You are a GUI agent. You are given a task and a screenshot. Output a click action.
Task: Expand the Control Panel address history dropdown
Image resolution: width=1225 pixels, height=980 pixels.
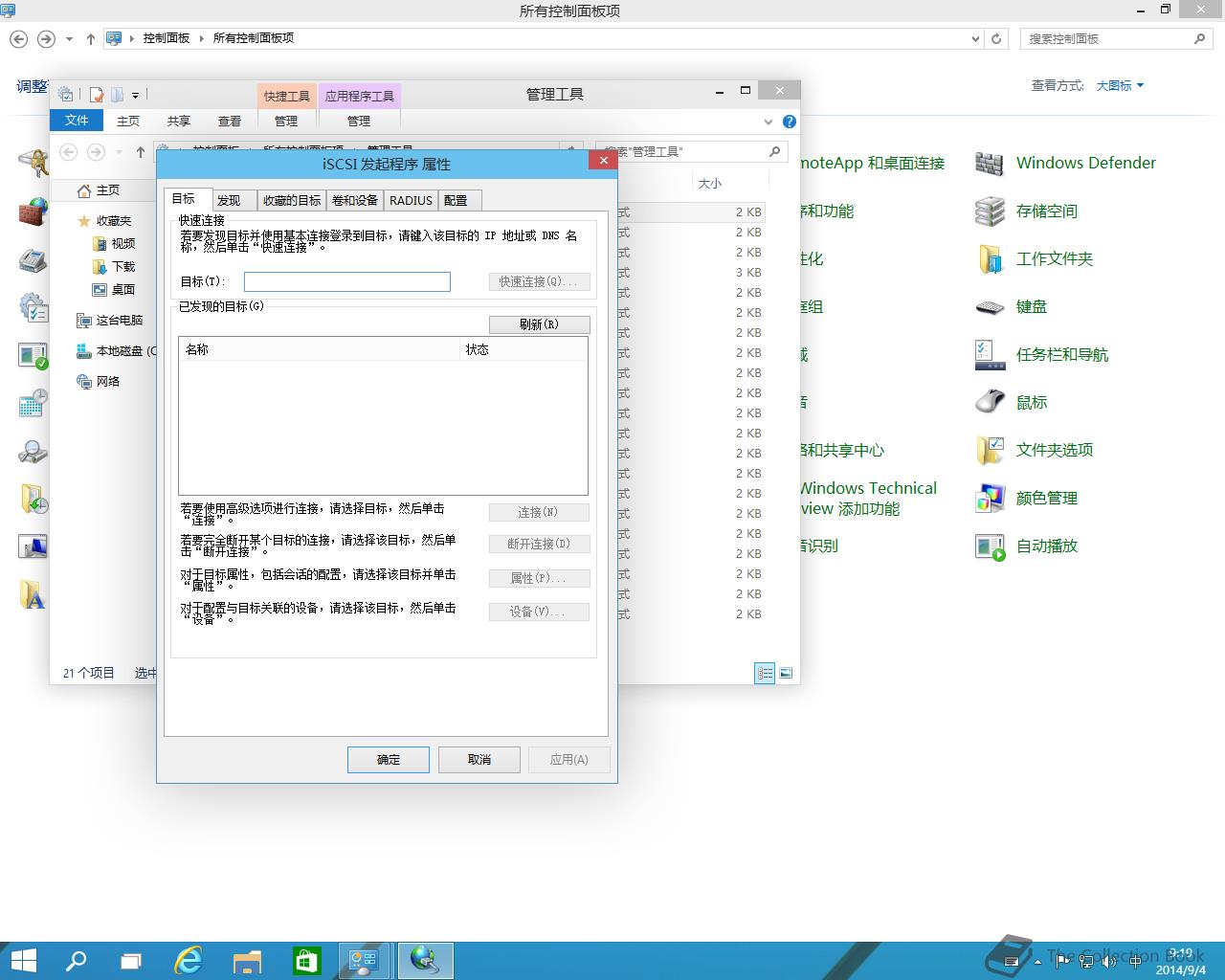[x=975, y=38]
